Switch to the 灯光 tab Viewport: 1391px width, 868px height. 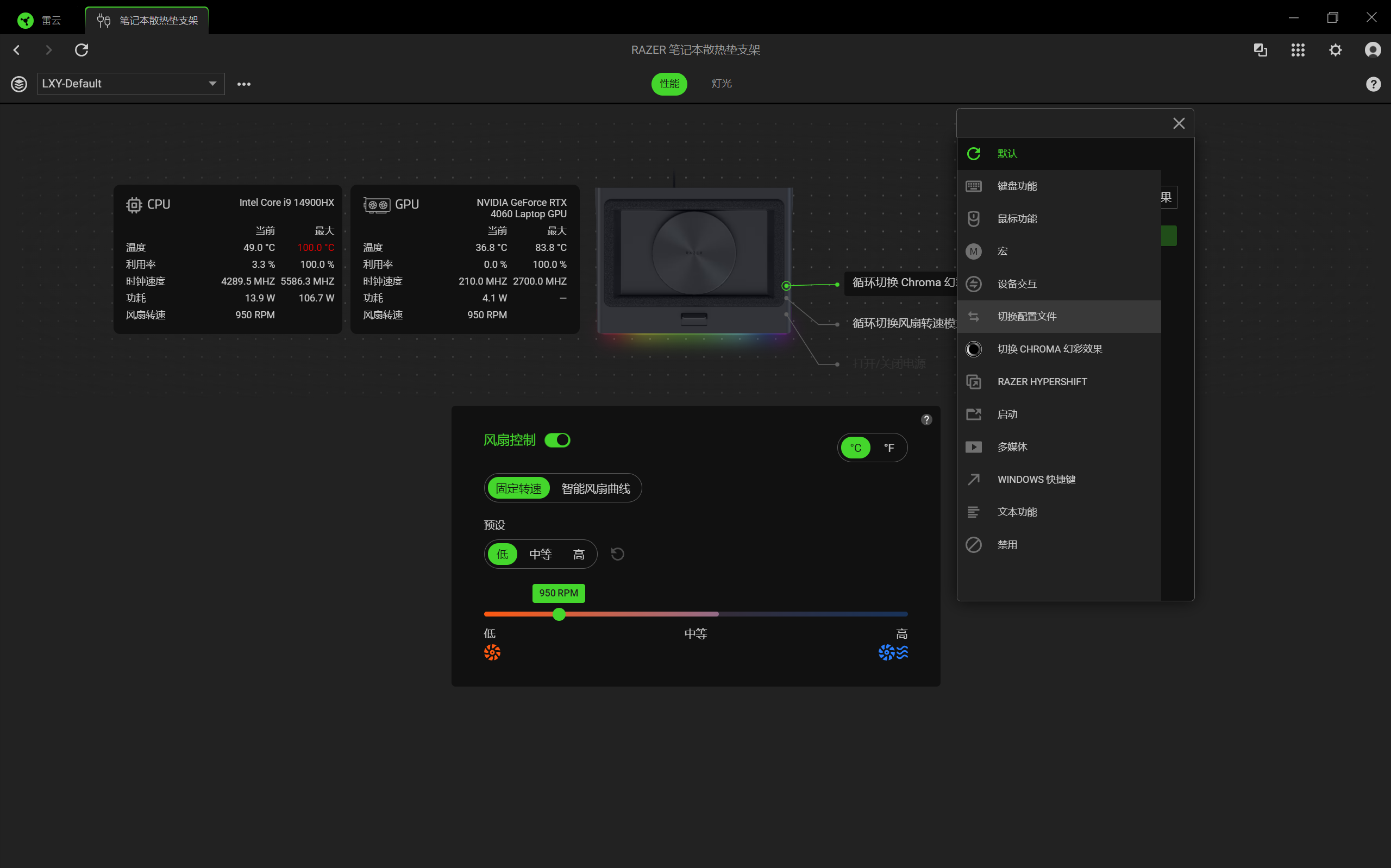click(x=721, y=84)
